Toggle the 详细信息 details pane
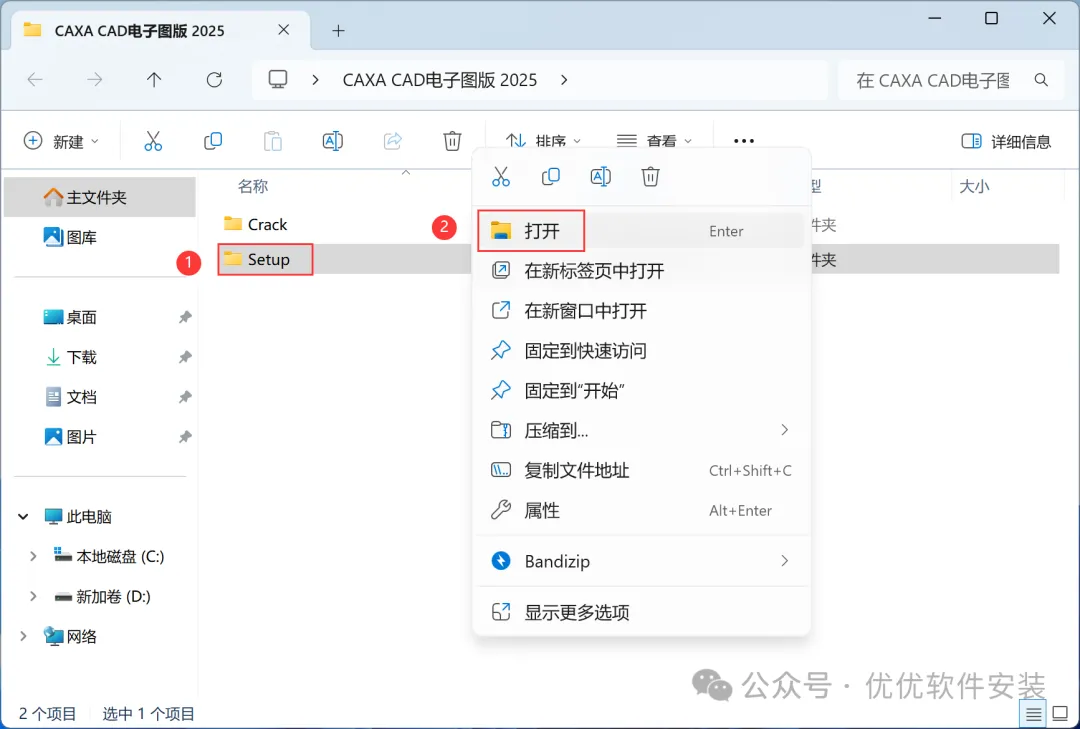Viewport: 1080px width, 729px height. [1006, 141]
